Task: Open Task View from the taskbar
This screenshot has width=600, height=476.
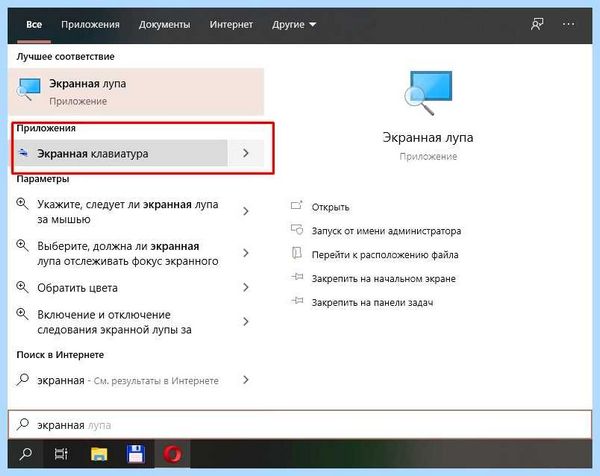Action: pos(61,454)
